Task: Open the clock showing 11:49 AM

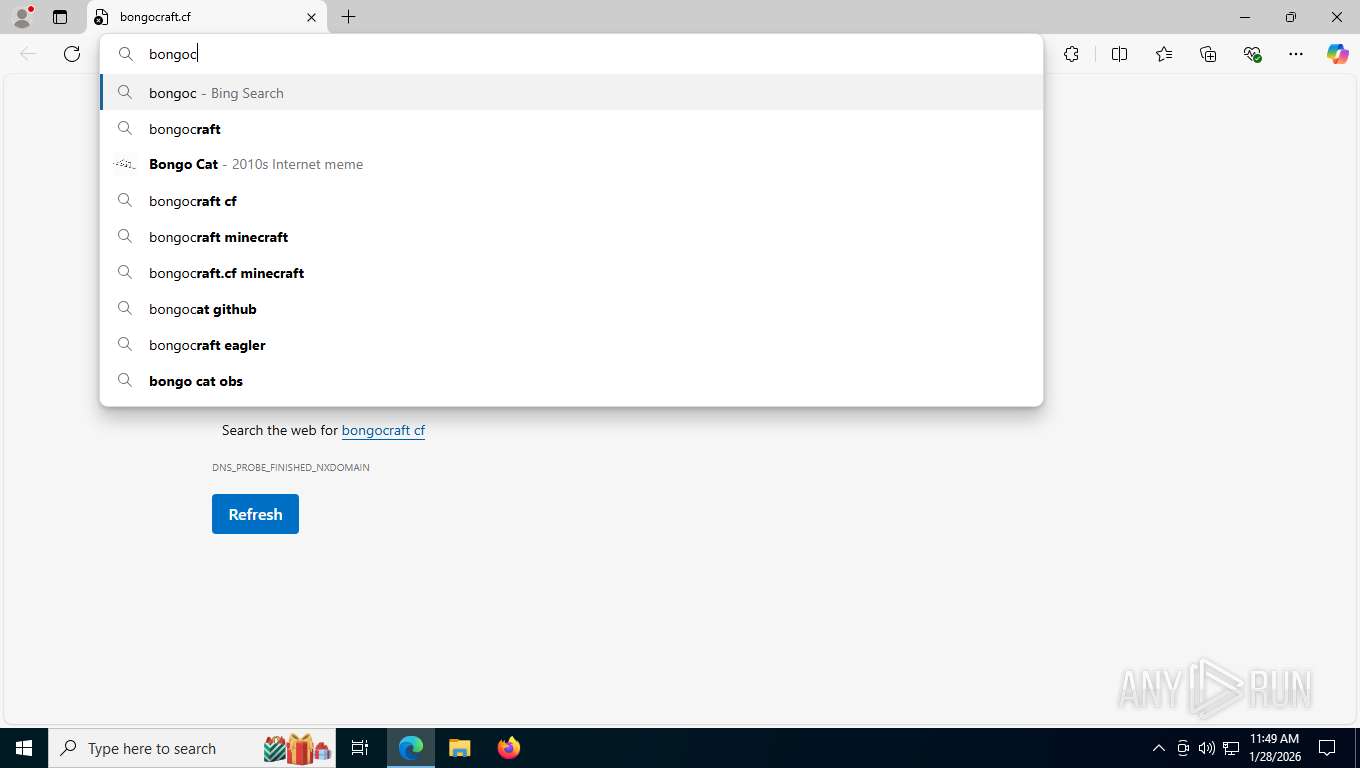Action: [1274, 748]
